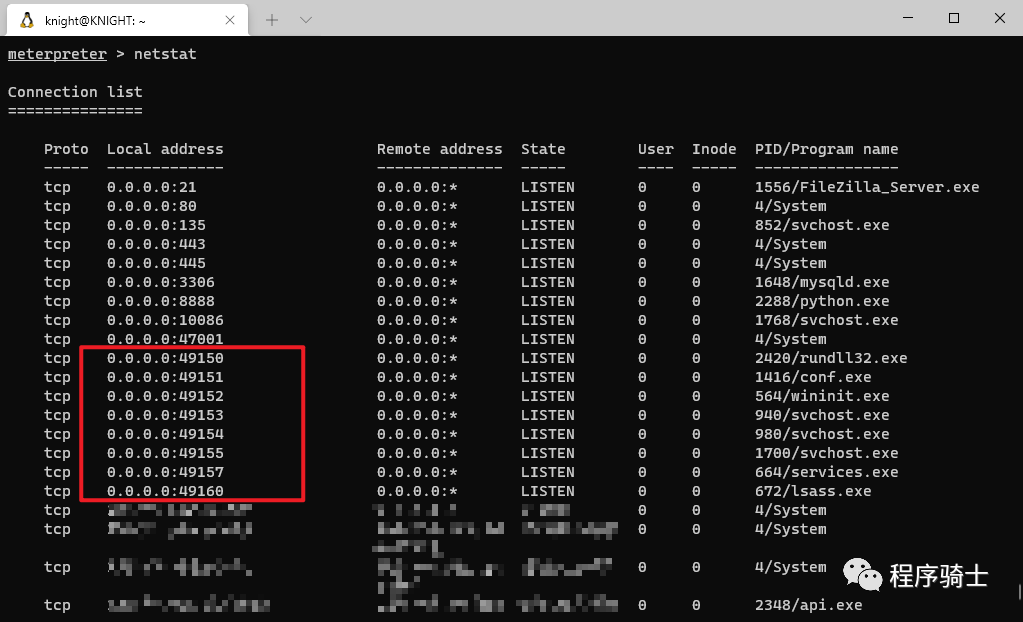Click local address 0.0.0.0:49153
This screenshot has height=622, width=1023.
(165, 414)
